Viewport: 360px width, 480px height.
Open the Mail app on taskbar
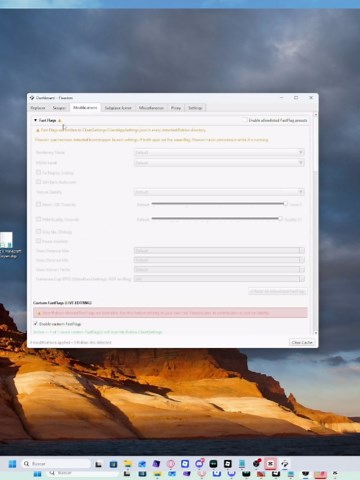(x=142, y=464)
